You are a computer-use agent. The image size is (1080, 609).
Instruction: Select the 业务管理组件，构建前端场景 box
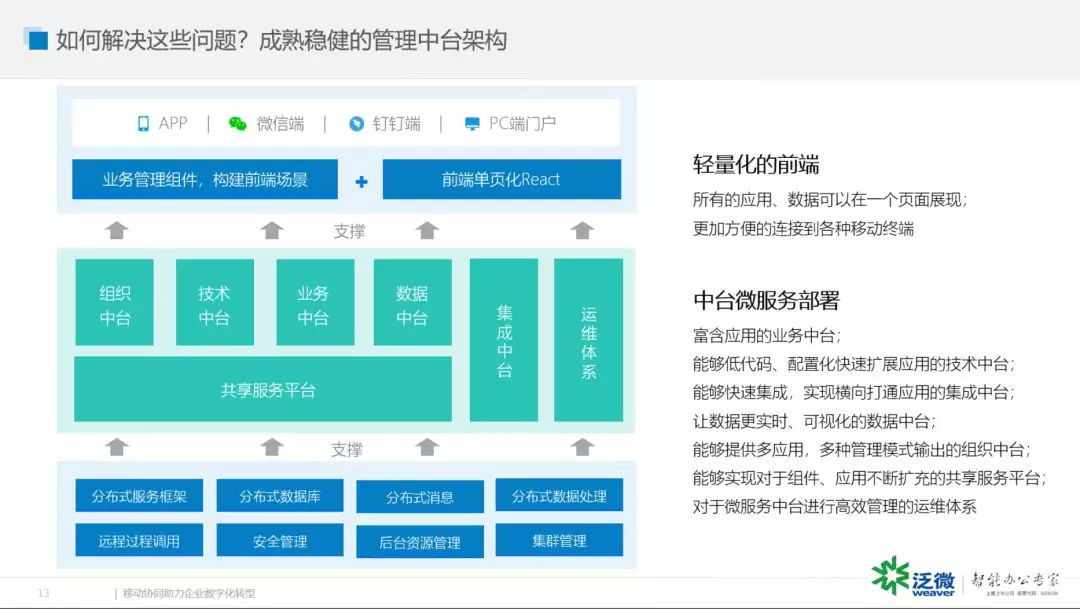pos(205,180)
